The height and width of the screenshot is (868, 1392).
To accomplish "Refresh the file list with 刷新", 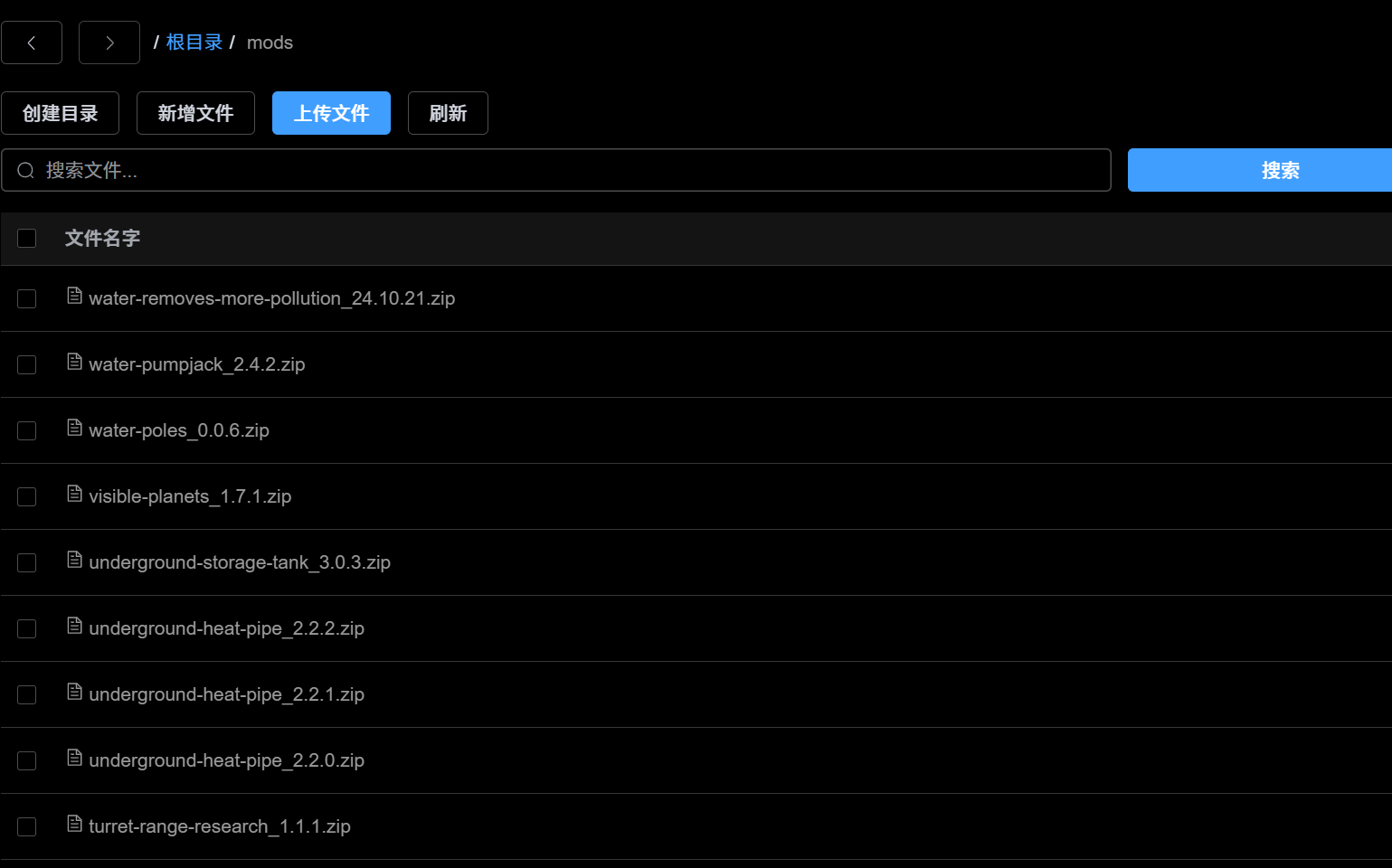I will [448, 113].
